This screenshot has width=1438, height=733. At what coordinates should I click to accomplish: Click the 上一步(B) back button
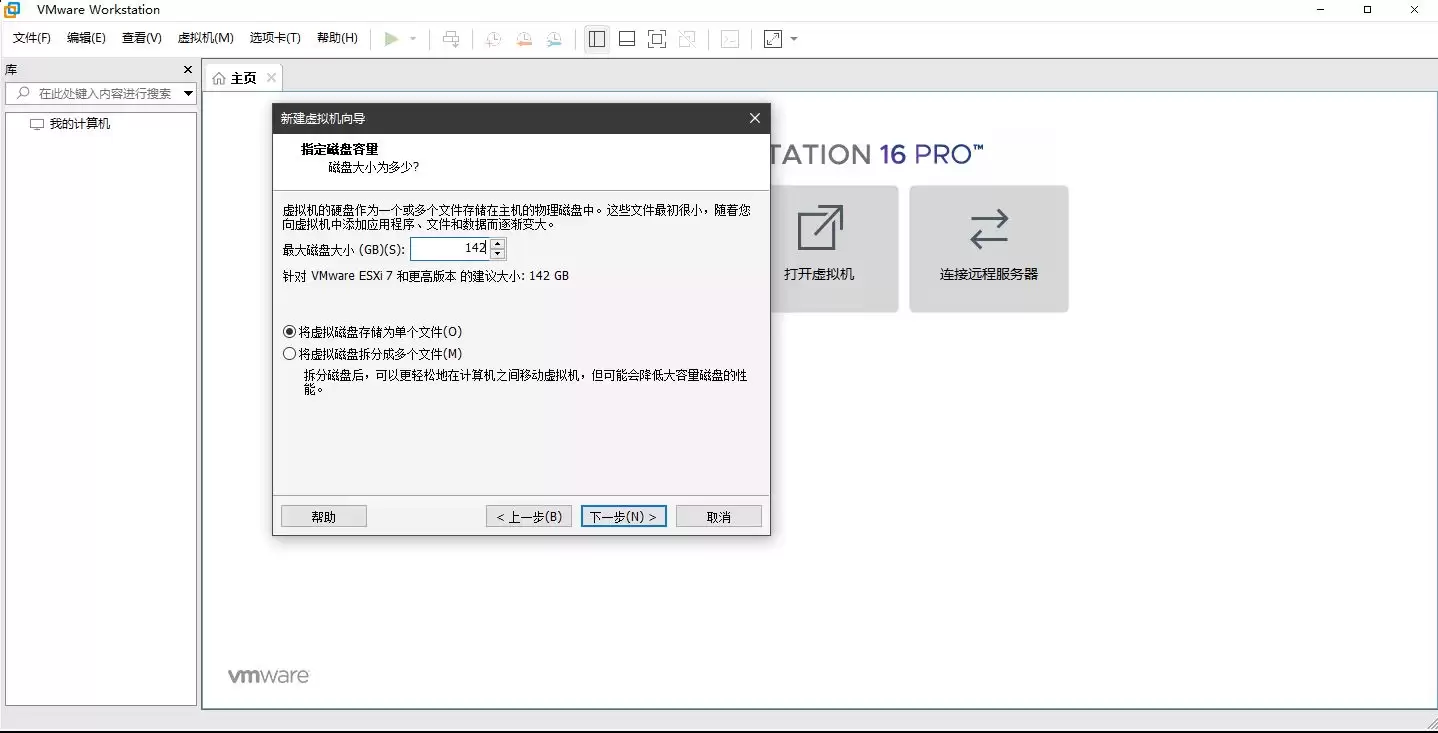529,516
